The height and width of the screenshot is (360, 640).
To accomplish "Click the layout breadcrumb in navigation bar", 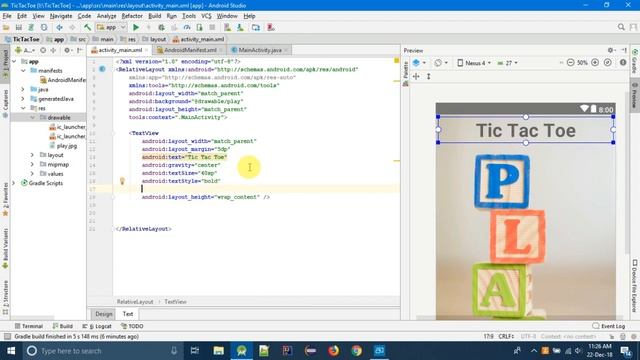I will click(x=154, y=39).
